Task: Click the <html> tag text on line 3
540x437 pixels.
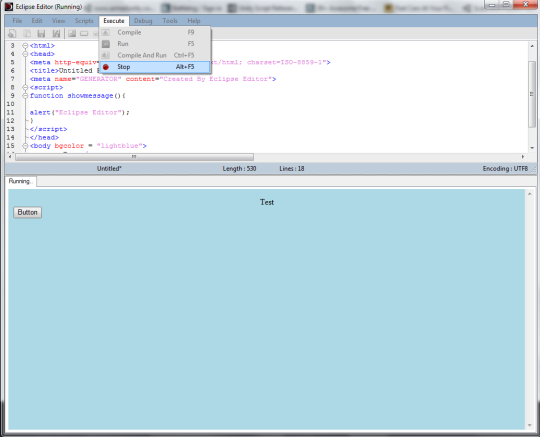Action: (42, 45)
